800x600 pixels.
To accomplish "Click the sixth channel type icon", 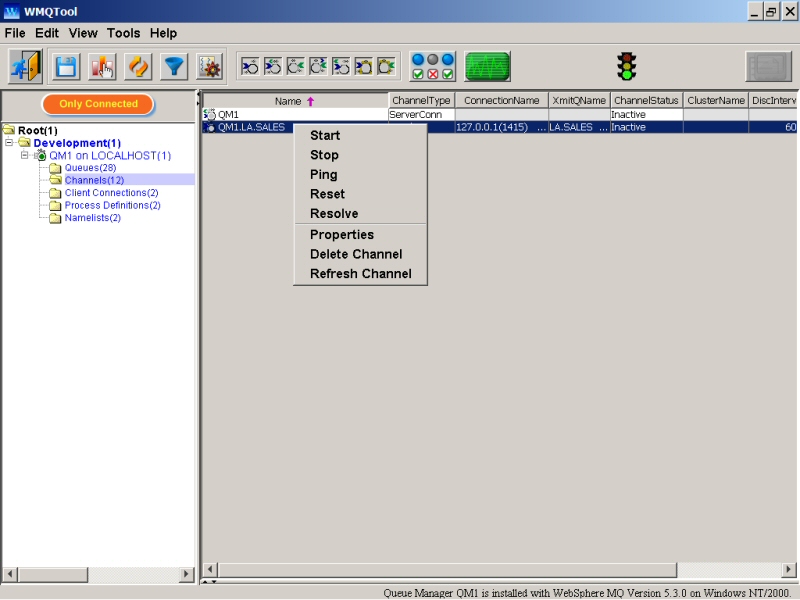I will coord(364,66).
